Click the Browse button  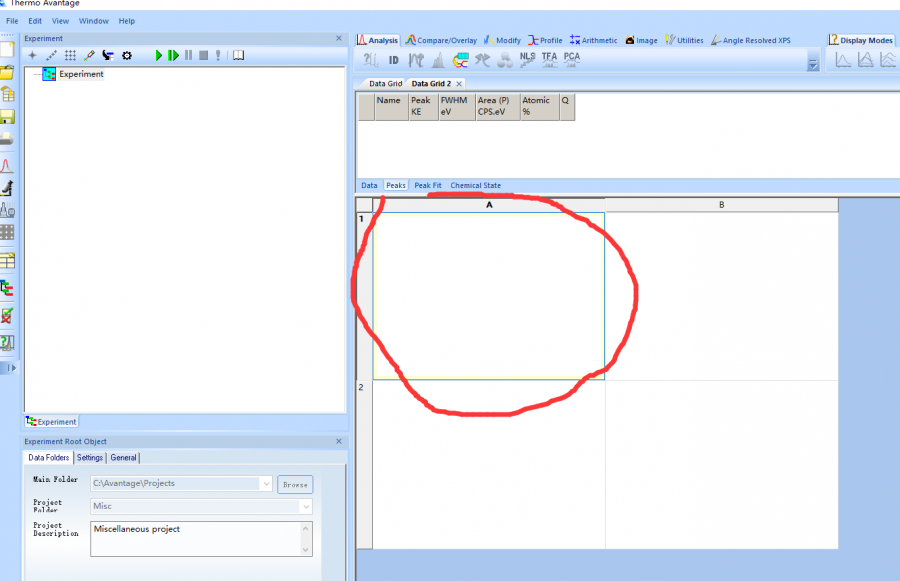coord(295,484)
